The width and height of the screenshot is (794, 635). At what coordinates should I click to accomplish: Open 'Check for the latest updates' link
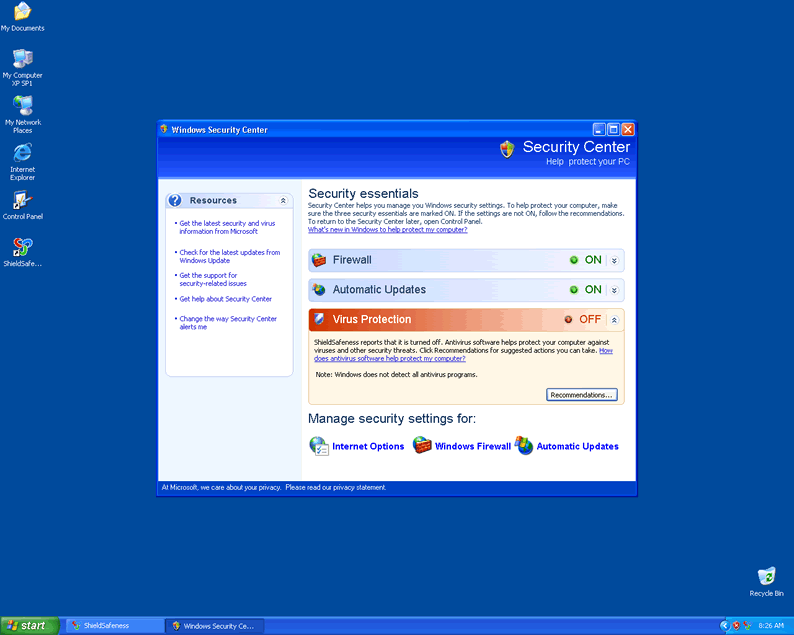coord(229,256)
